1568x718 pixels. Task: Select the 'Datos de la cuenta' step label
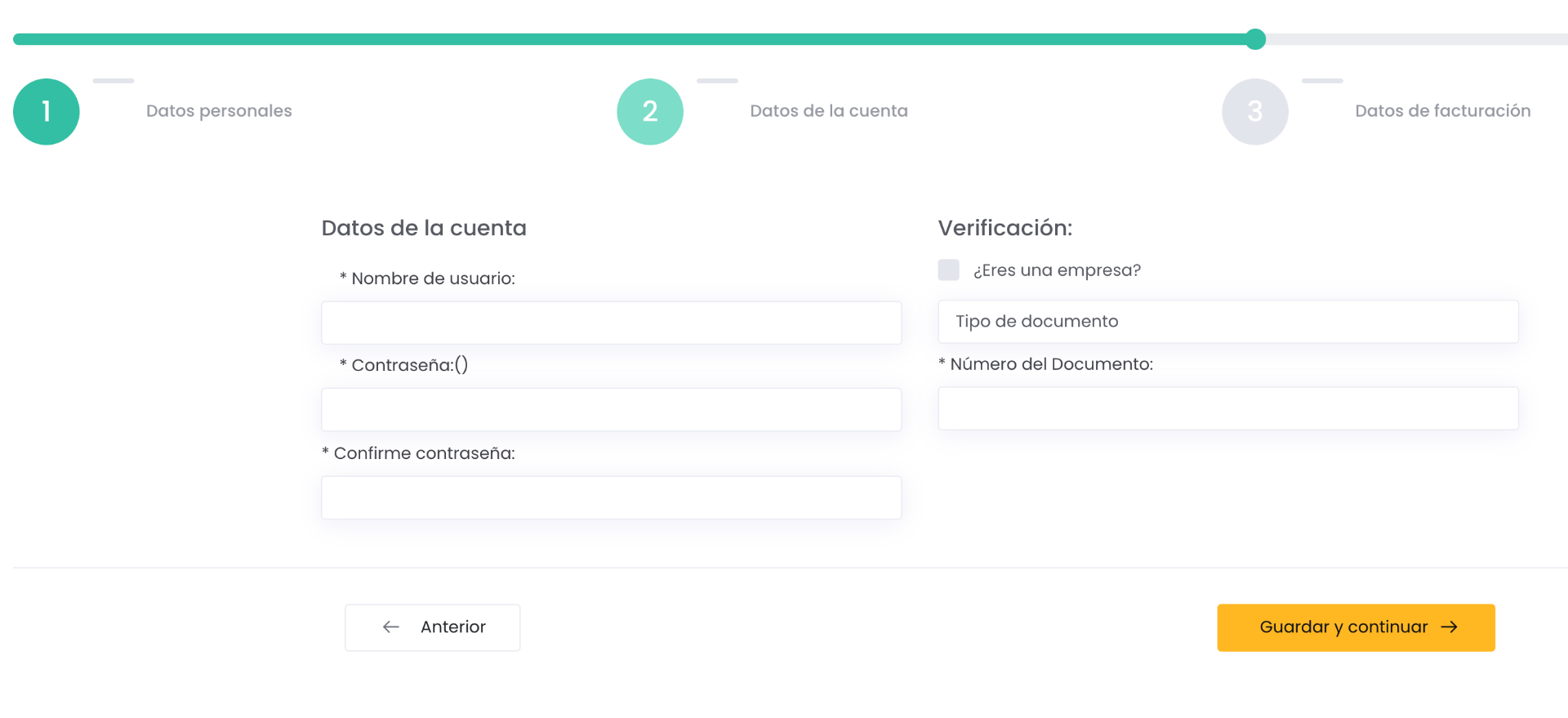click(x=829, y=111)
